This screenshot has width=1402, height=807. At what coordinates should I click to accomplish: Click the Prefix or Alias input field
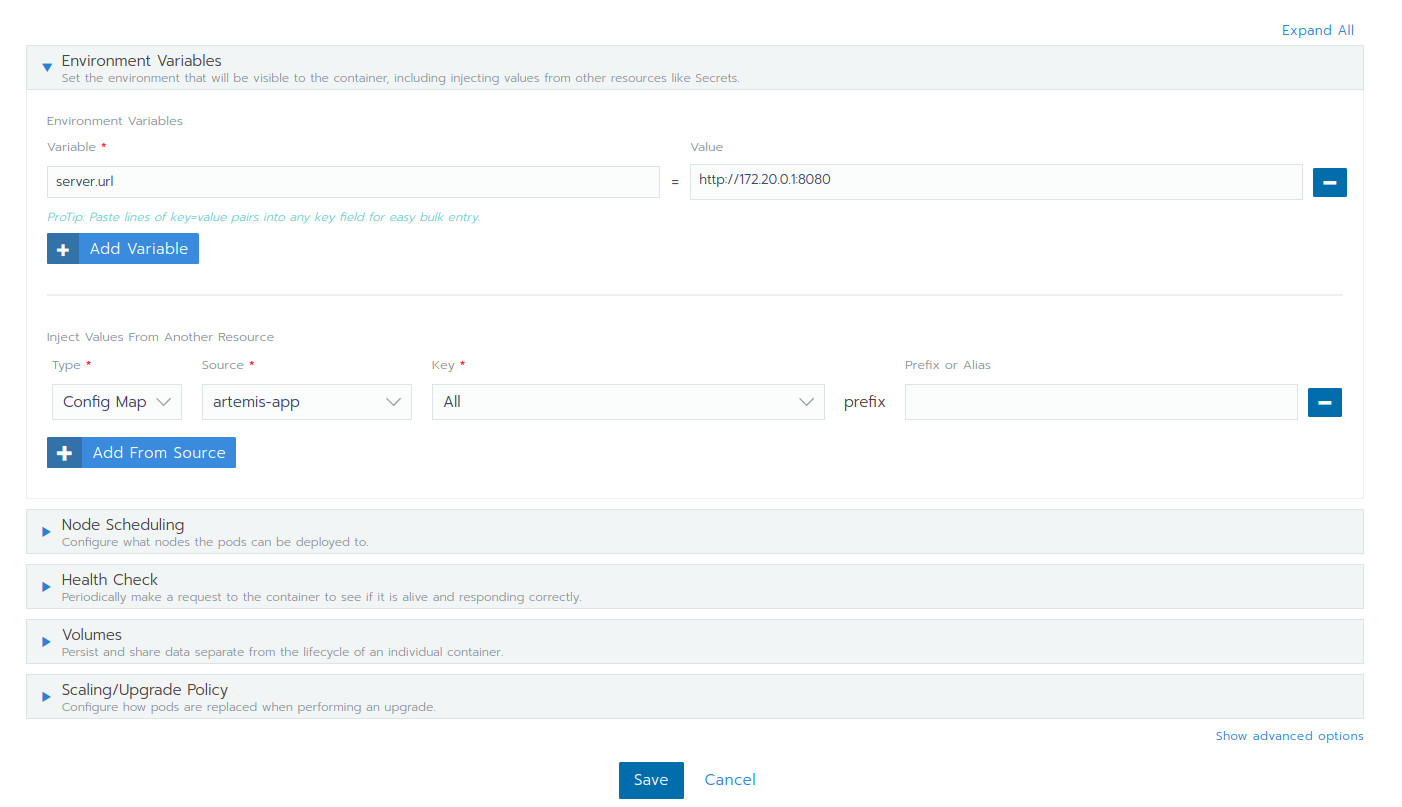tap(1100, 401)
